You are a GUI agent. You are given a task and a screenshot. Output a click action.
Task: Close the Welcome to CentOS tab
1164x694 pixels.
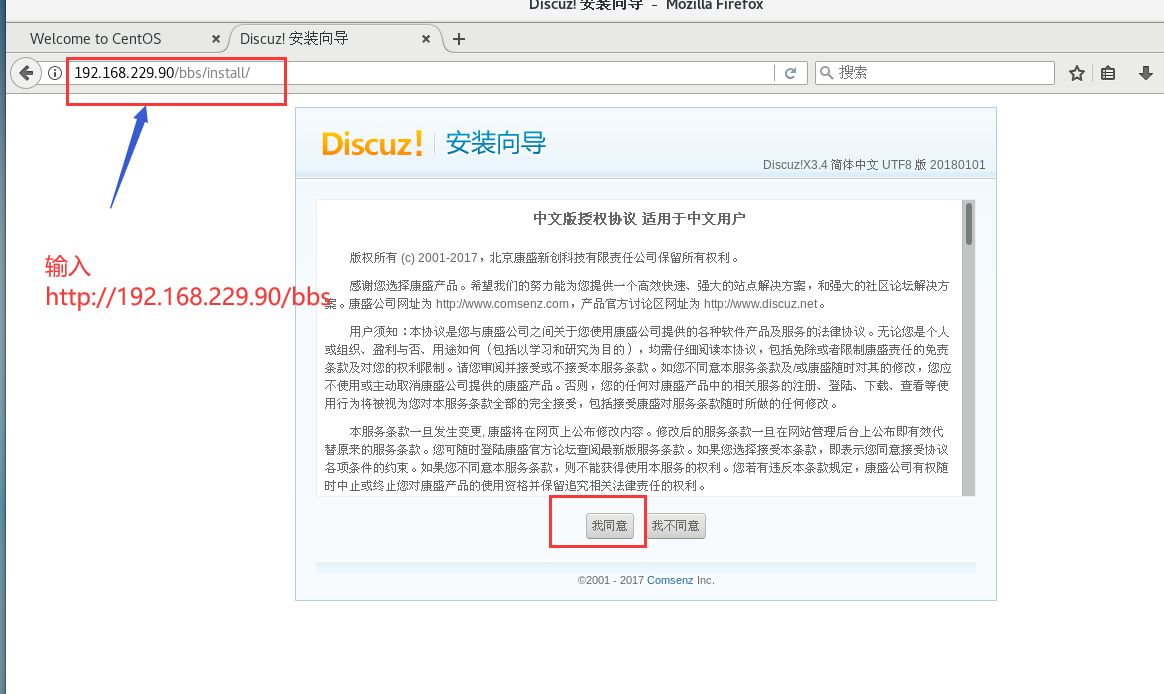click(x=216, y=39)
